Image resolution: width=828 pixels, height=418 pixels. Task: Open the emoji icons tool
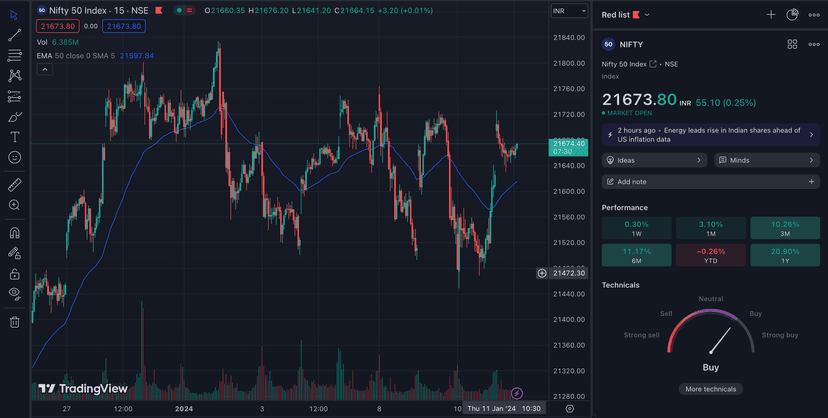click(14, 157)
